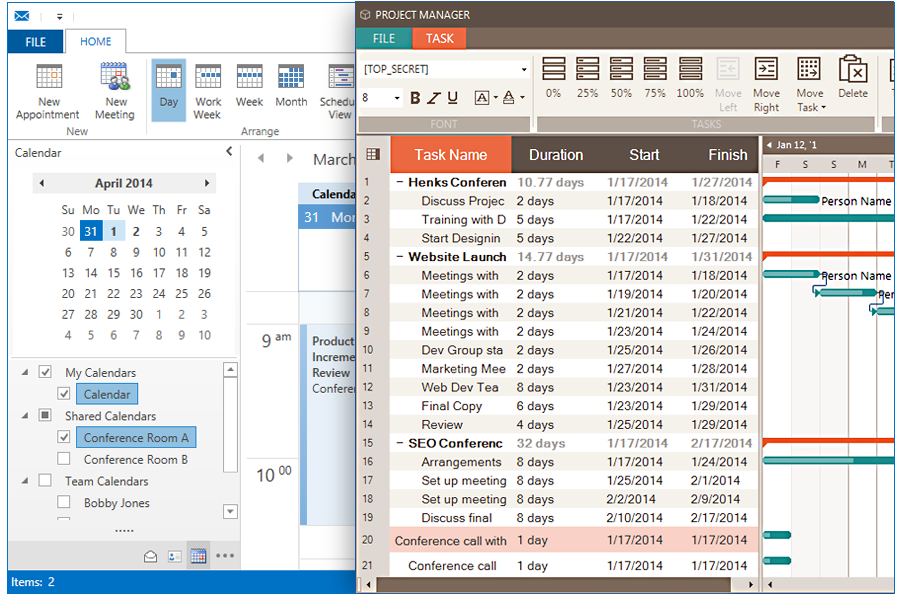Check Bobby Jones calendar checkbox
The width and height of the screenshot is (900, 594).
click(x=64, y=502)
